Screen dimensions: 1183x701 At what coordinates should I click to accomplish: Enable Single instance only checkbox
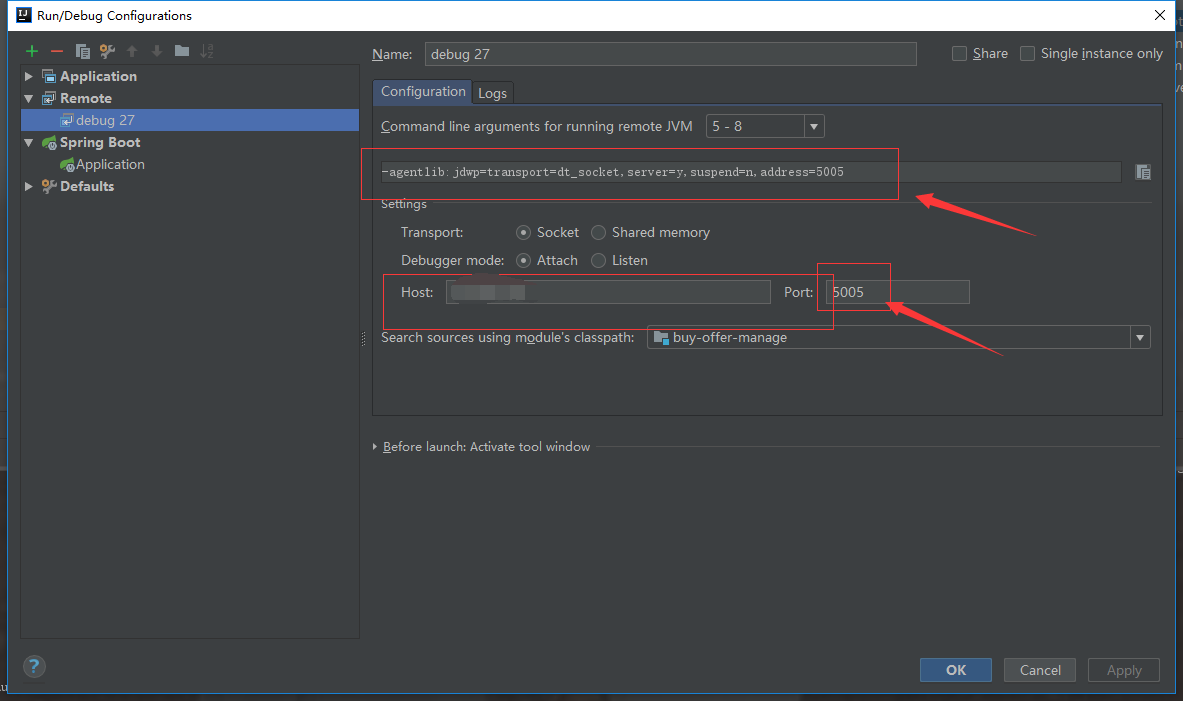(1028, 54)
